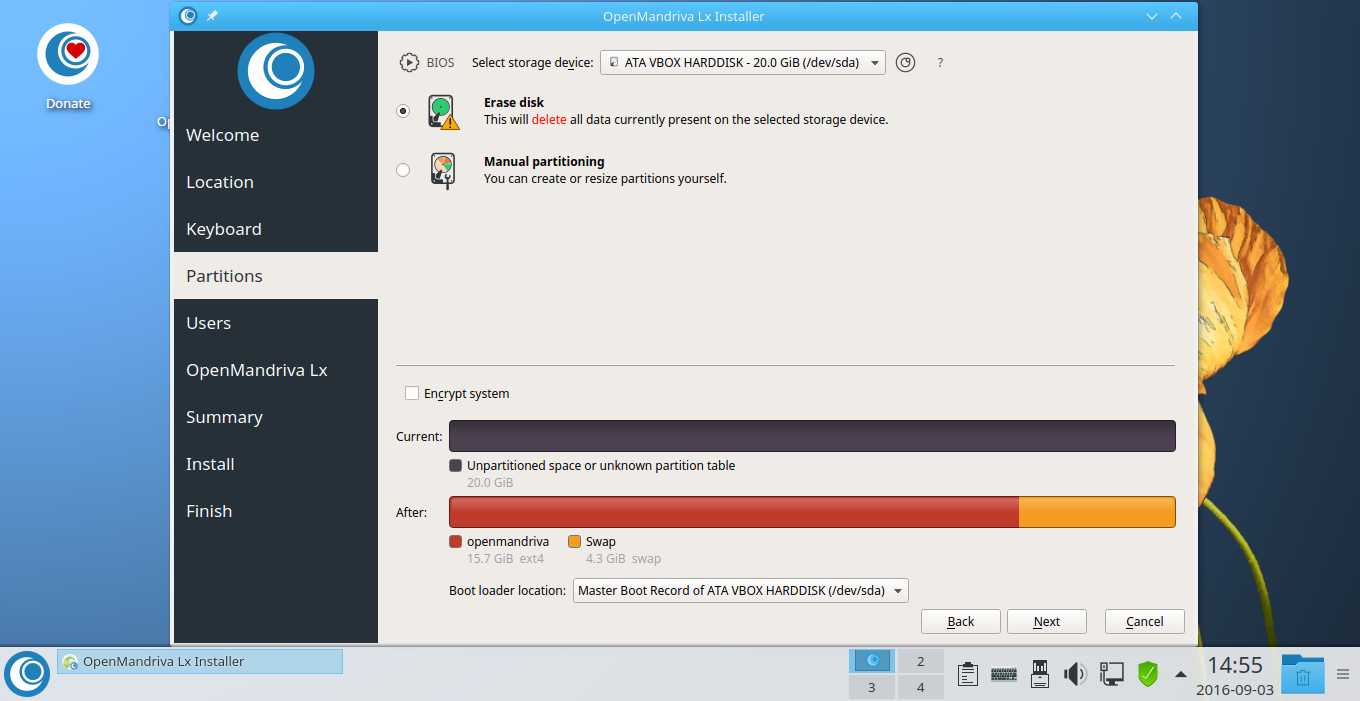1360x701 pixels.
Task: Go to the Users step in sidebar
Action: tap(276, 323)
